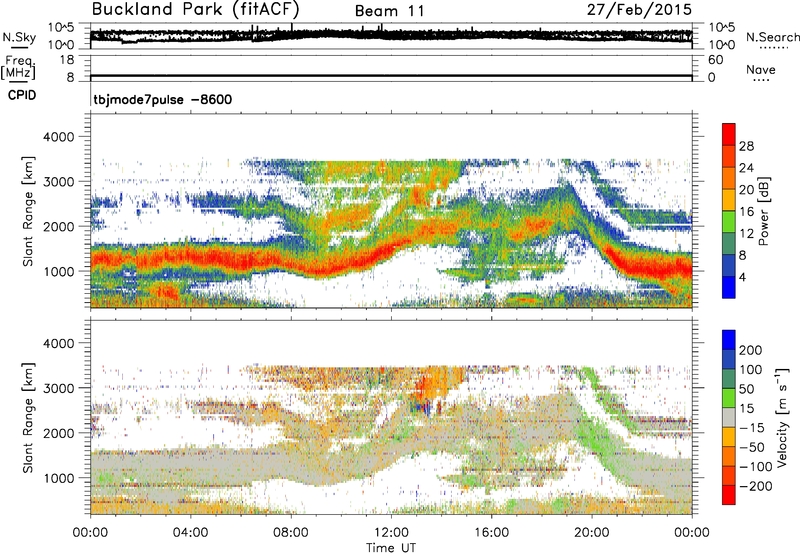
Task: Click the 'Freq. [MHz]' axis label
Action: click(x=18, y=67)
